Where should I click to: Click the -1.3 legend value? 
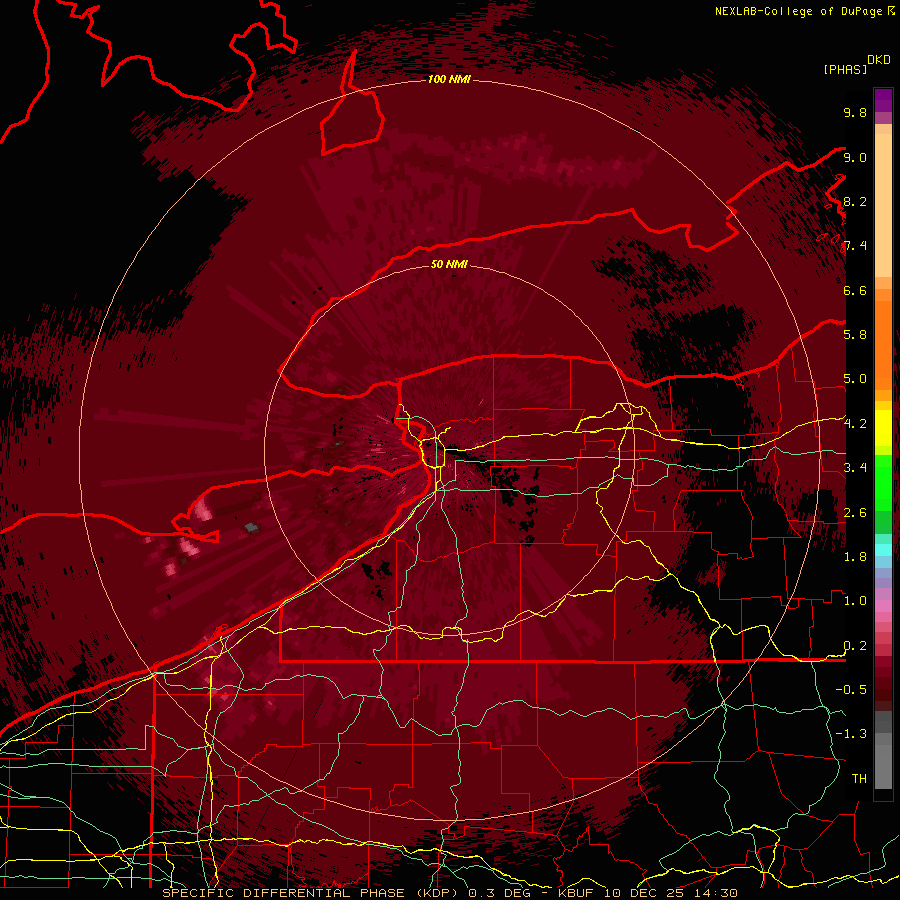[x=851, y=734]
